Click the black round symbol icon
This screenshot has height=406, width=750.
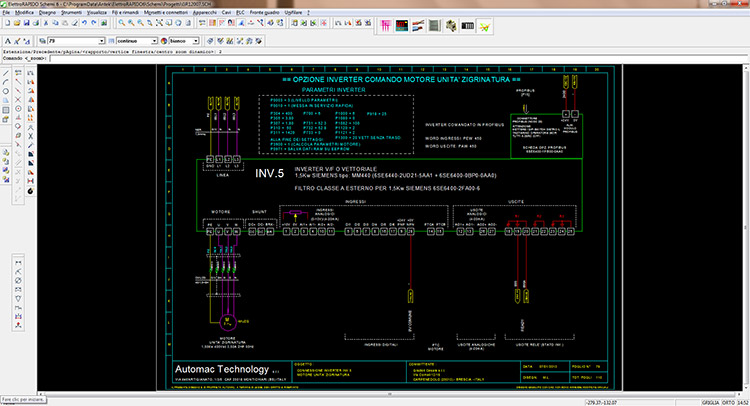click(31, 191)
